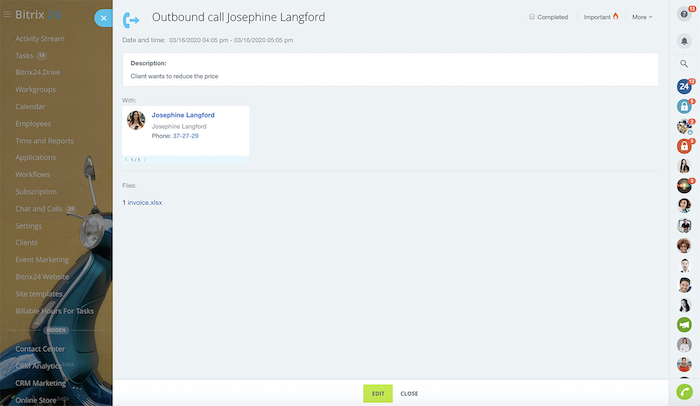Click the green phone dialer button

(x=684, y=392)
